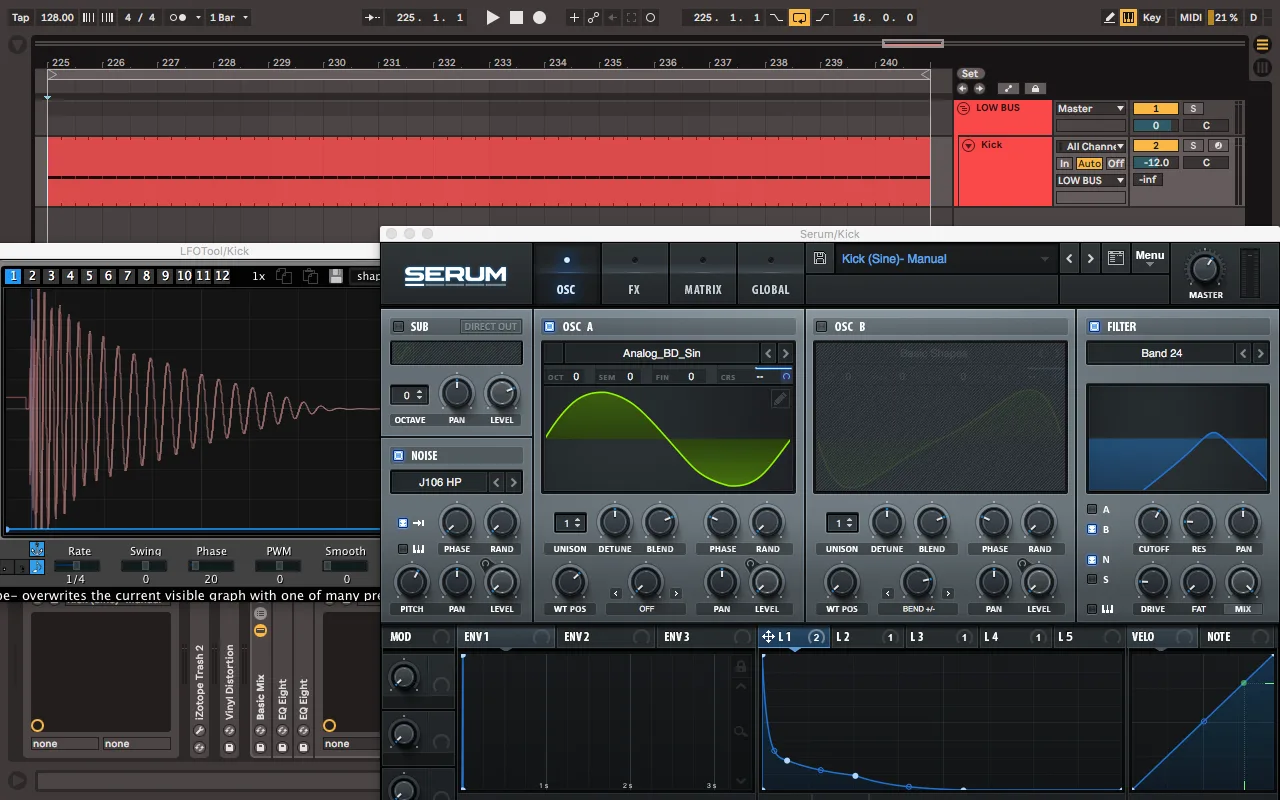
Task: Select next noise sample after J106 HP
Action: [513, 482]
